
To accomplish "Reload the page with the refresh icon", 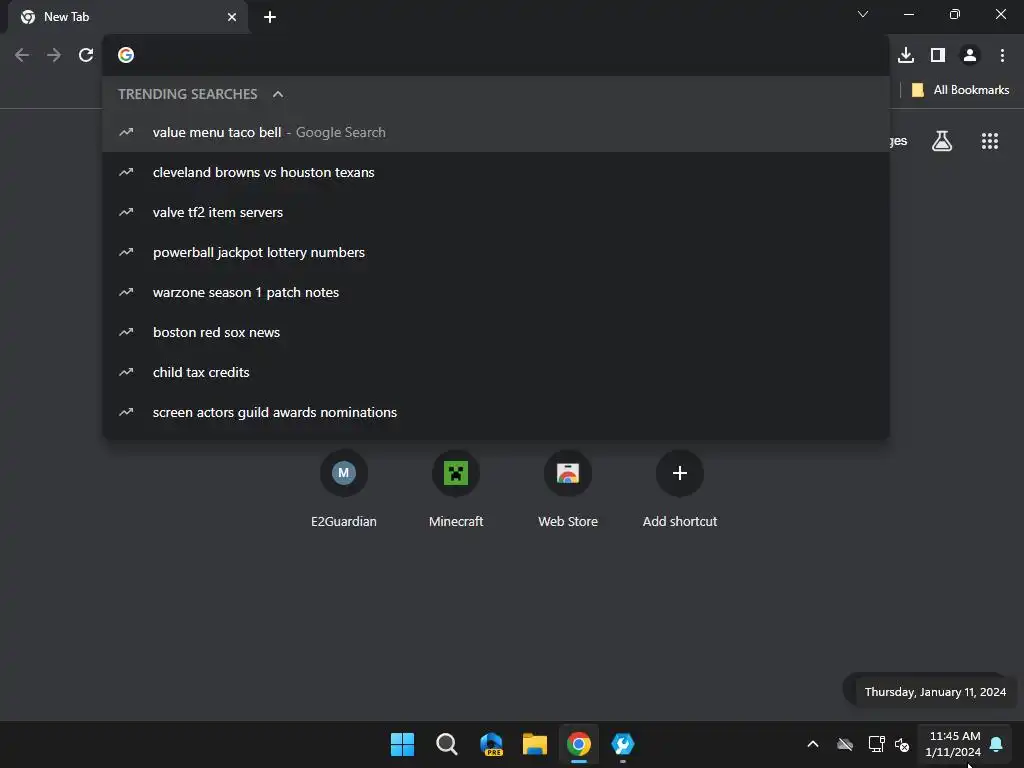I will point(86,55).
